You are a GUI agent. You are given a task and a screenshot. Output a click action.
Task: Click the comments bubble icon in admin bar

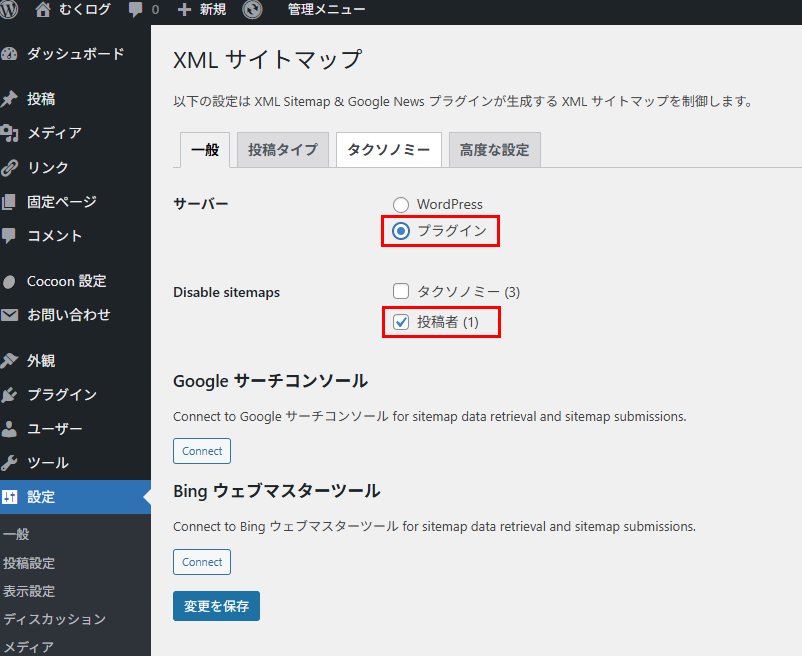135,10
